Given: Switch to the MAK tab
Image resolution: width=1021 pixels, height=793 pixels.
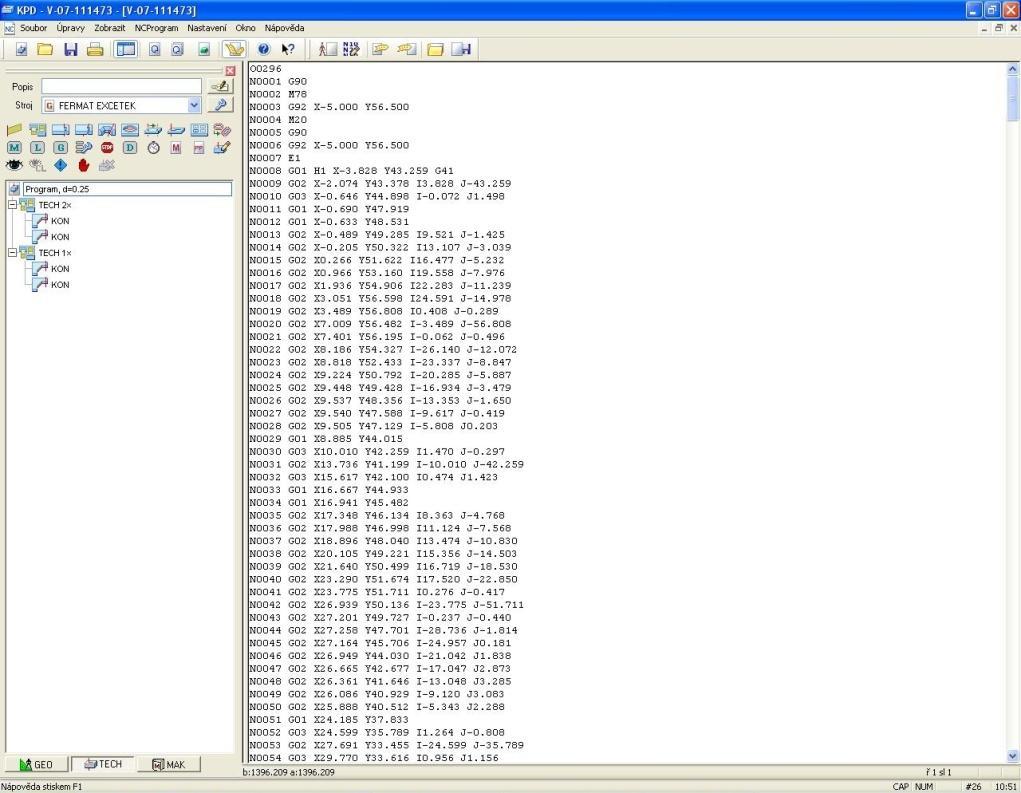Looking at the screenshot, I should click(x=169, y=764).
